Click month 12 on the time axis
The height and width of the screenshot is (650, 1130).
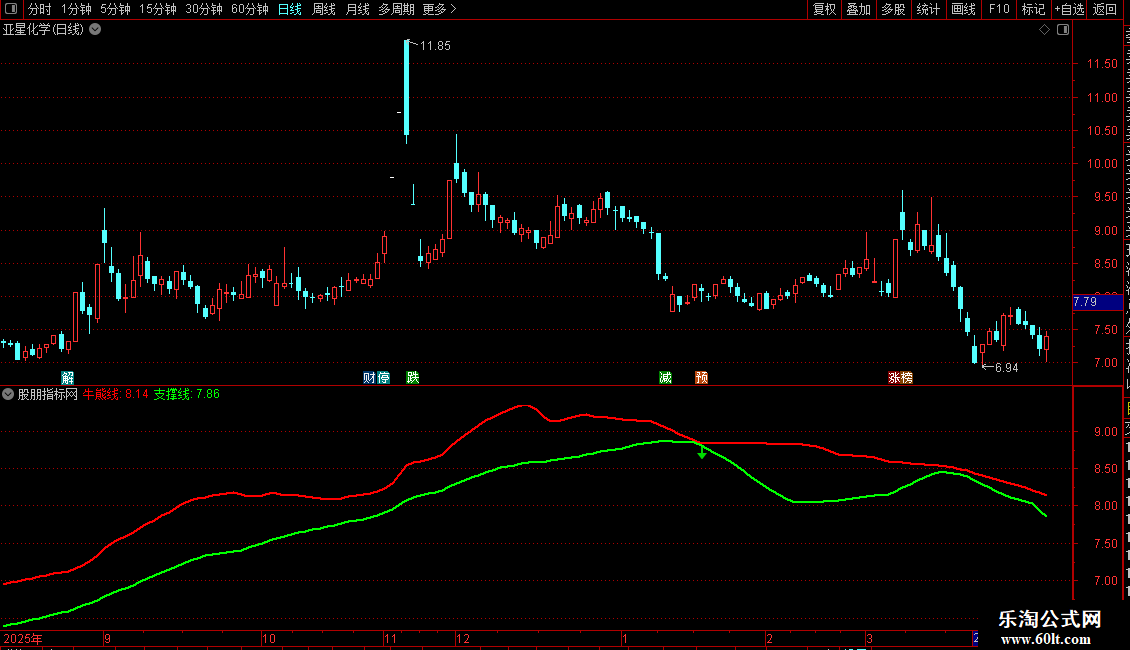[463, 638]
